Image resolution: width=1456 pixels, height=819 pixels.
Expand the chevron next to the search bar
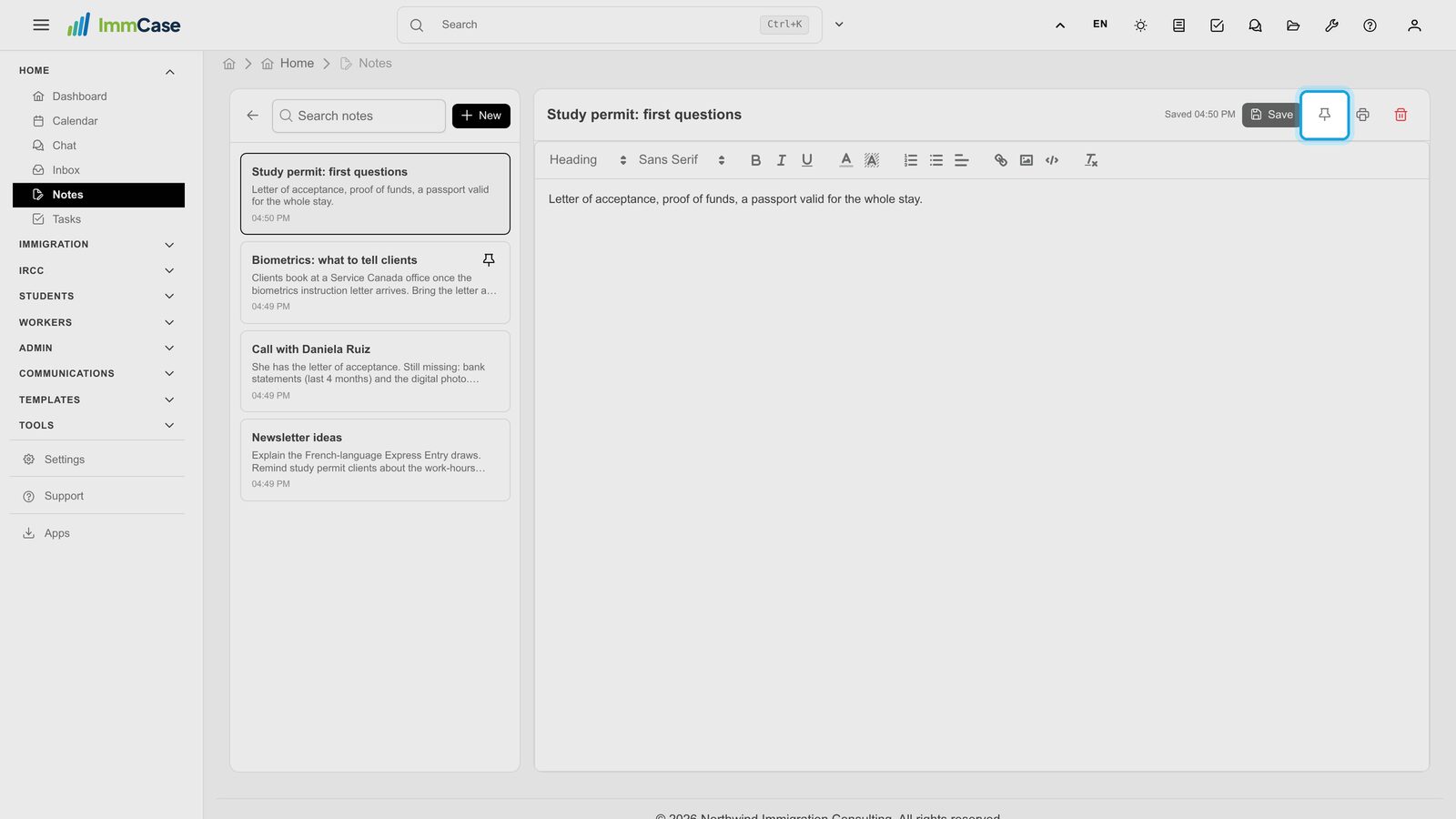coord(839,25)
